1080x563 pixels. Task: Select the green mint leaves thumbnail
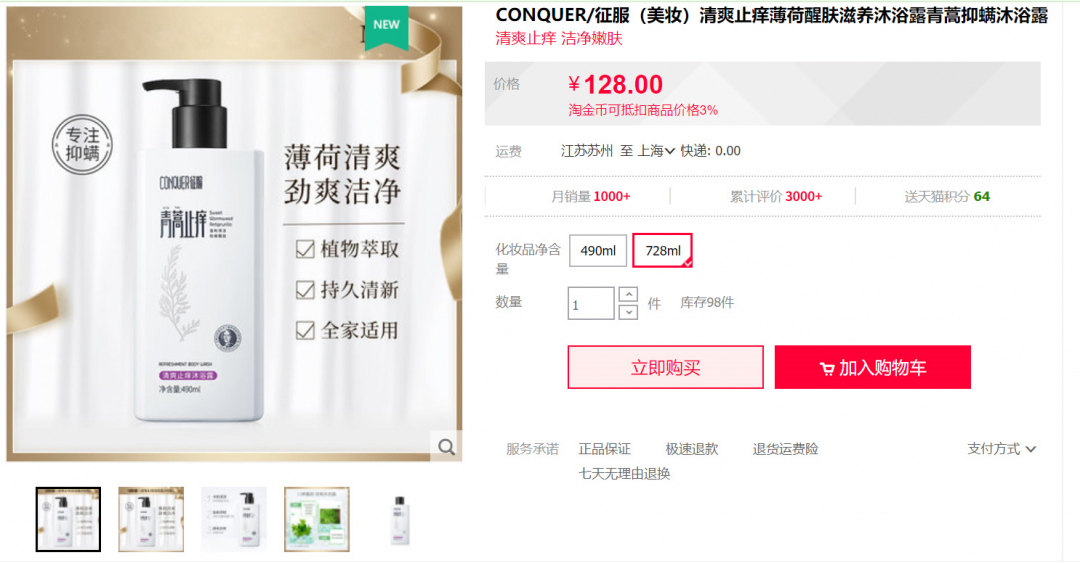point(317,520)
